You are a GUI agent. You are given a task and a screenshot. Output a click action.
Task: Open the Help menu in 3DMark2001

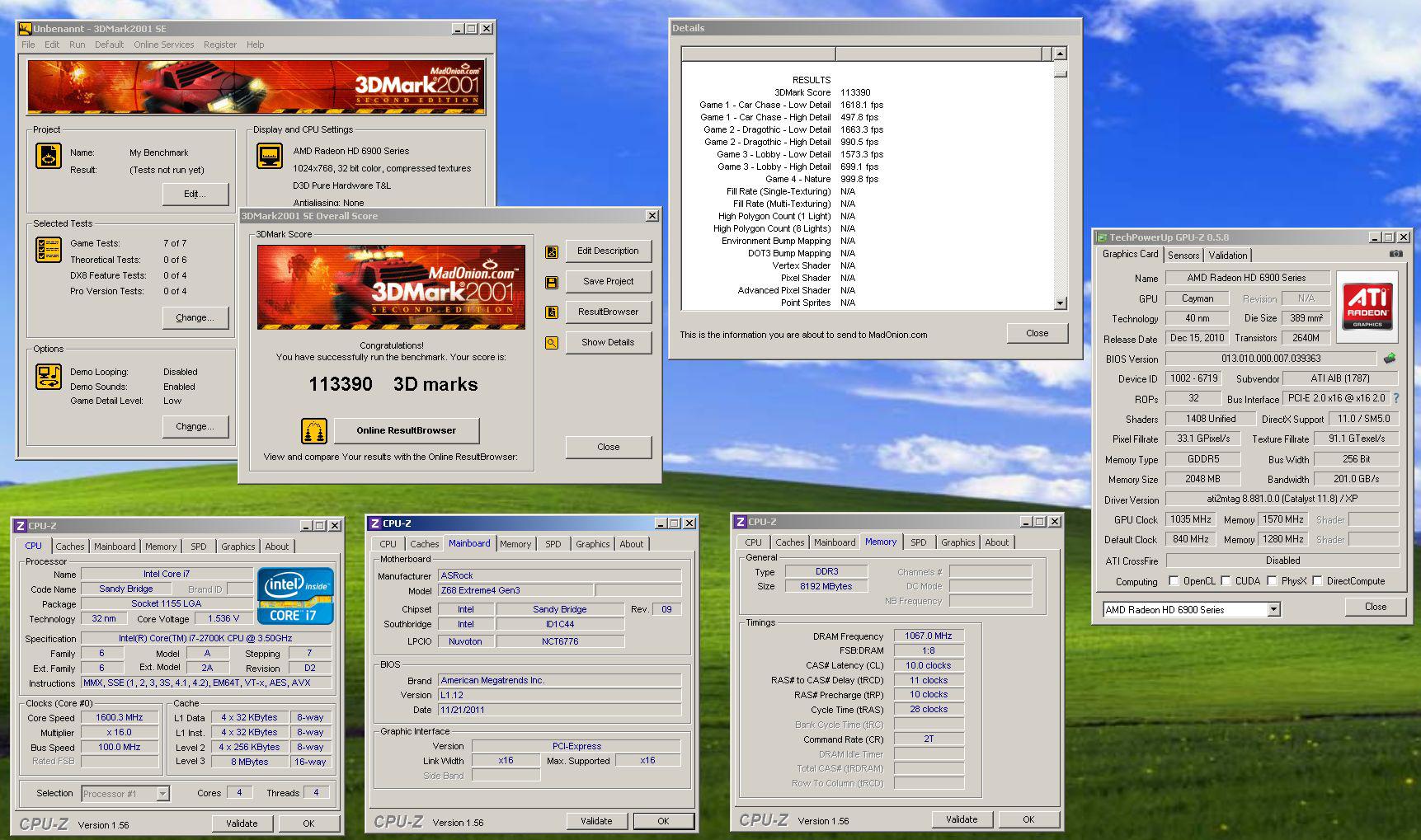256,45
